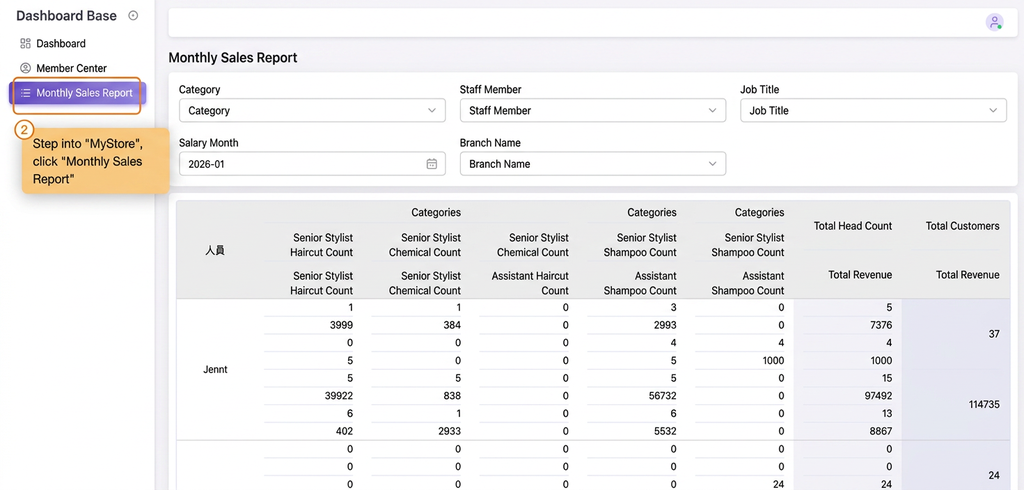The image size is (1024, 490).
Task: Click the total 114735 cell
Action: pyautogui.click(x=982, y=404)
